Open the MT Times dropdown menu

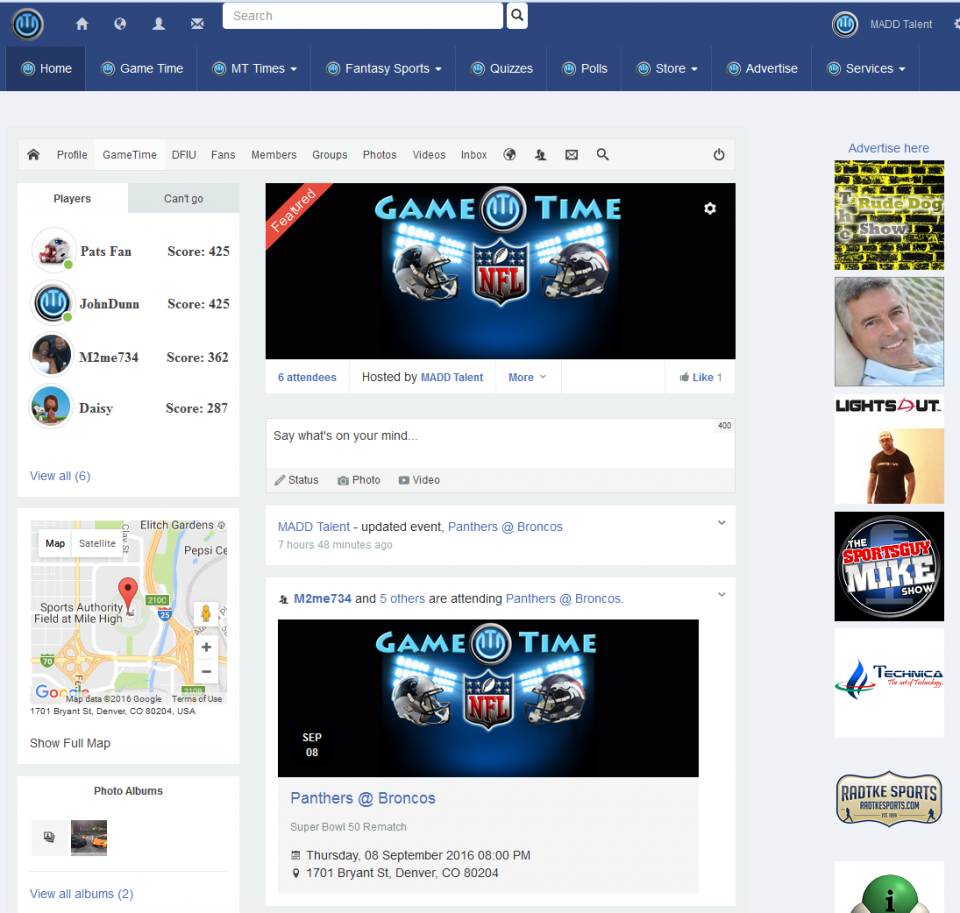(x=254, y=69)
